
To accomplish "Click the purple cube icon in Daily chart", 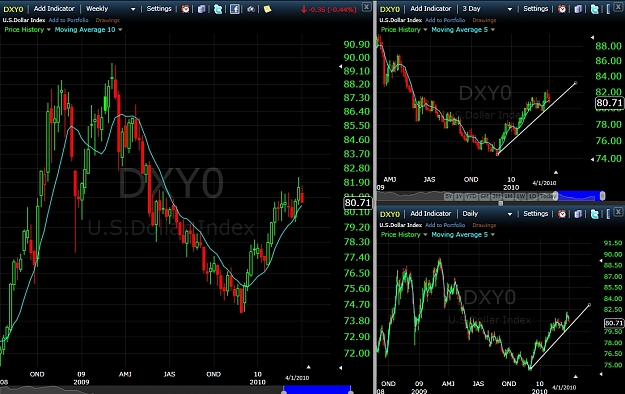I will (578, 214).
